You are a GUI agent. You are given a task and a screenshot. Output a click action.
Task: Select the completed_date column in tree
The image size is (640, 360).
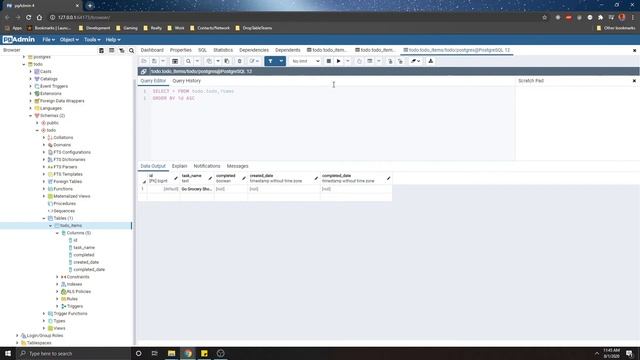89,270
